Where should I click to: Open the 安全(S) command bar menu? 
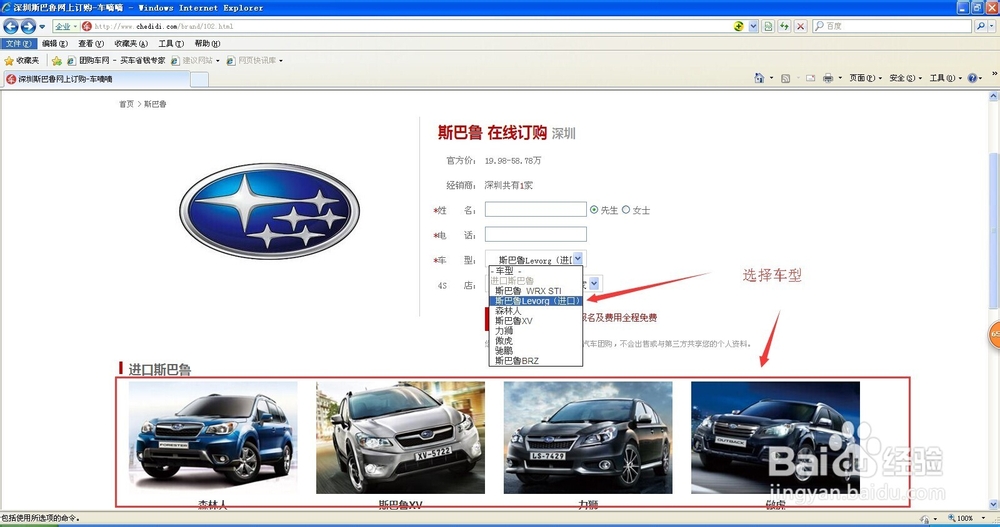905,78
